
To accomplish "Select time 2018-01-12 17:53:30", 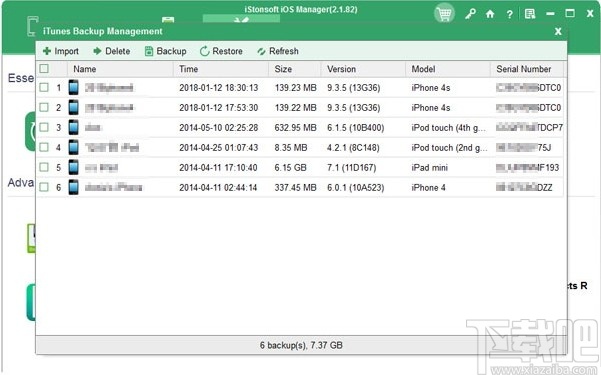I will click(x=218, y=108).
